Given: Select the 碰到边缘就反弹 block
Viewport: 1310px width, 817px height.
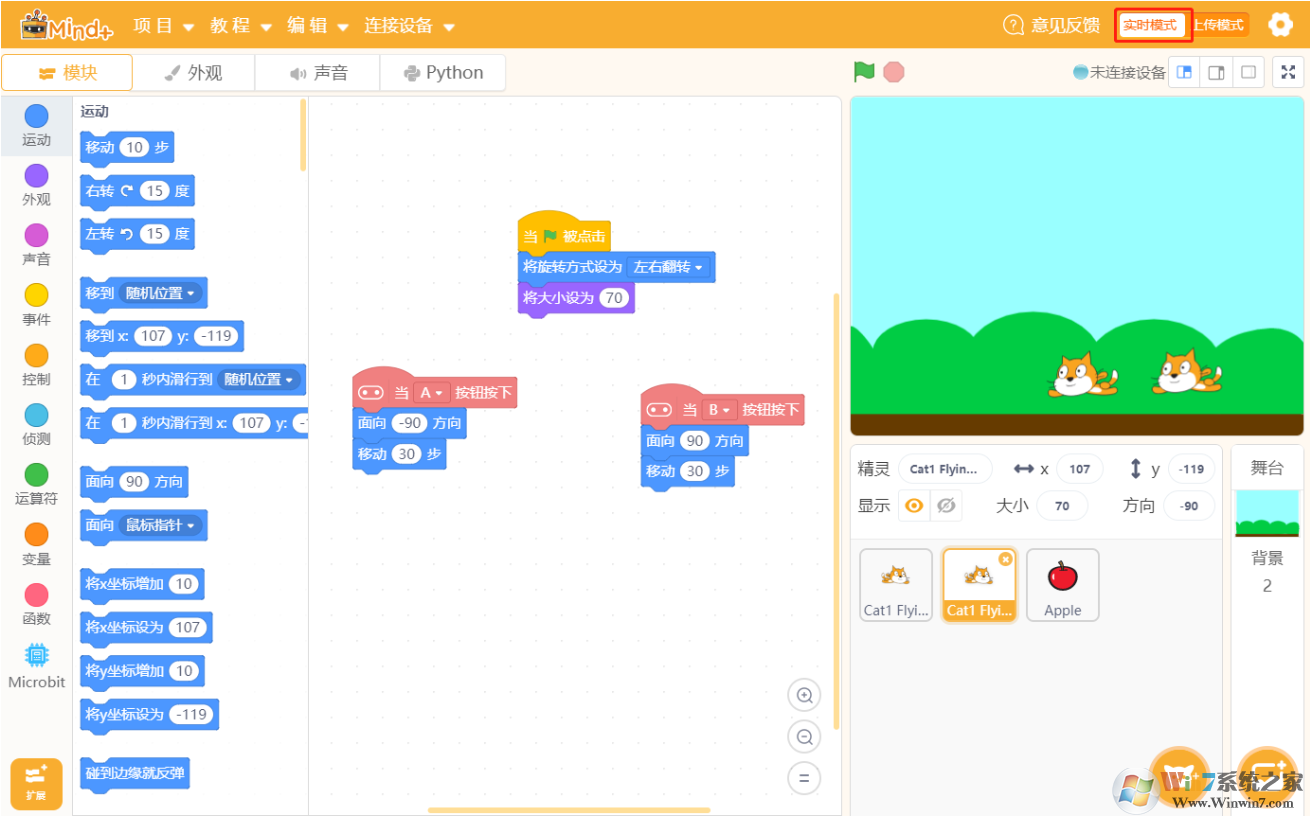Looking at the screenshot, I should coord(134,773).
